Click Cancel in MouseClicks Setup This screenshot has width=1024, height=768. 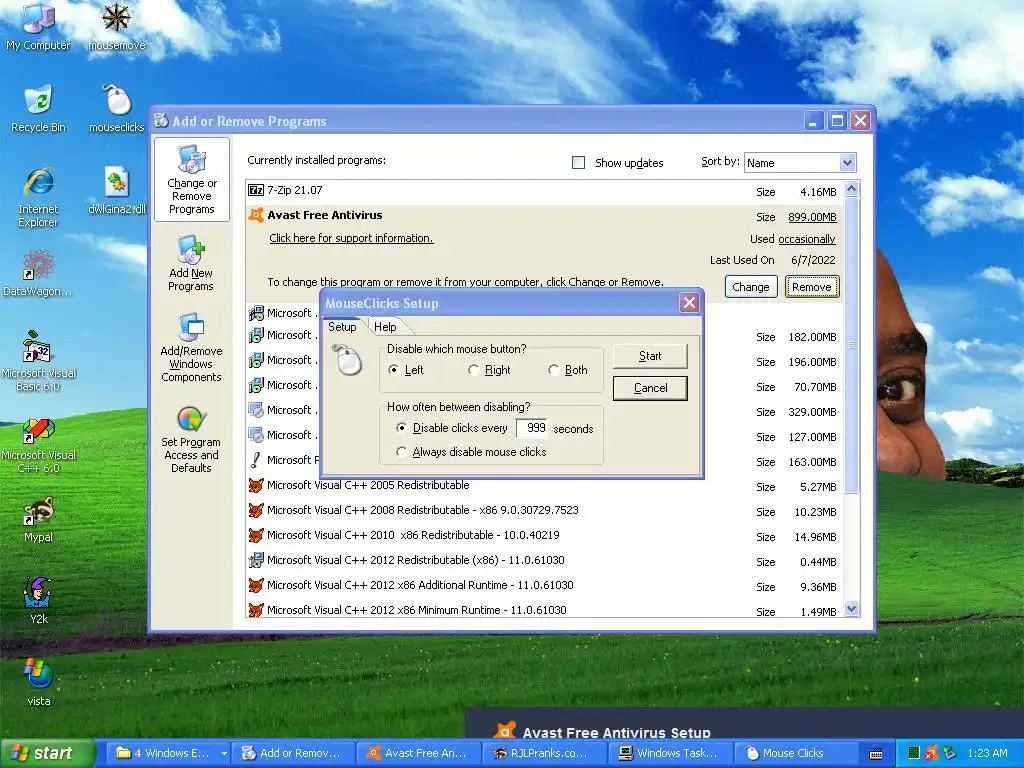(x=650, y=388)
